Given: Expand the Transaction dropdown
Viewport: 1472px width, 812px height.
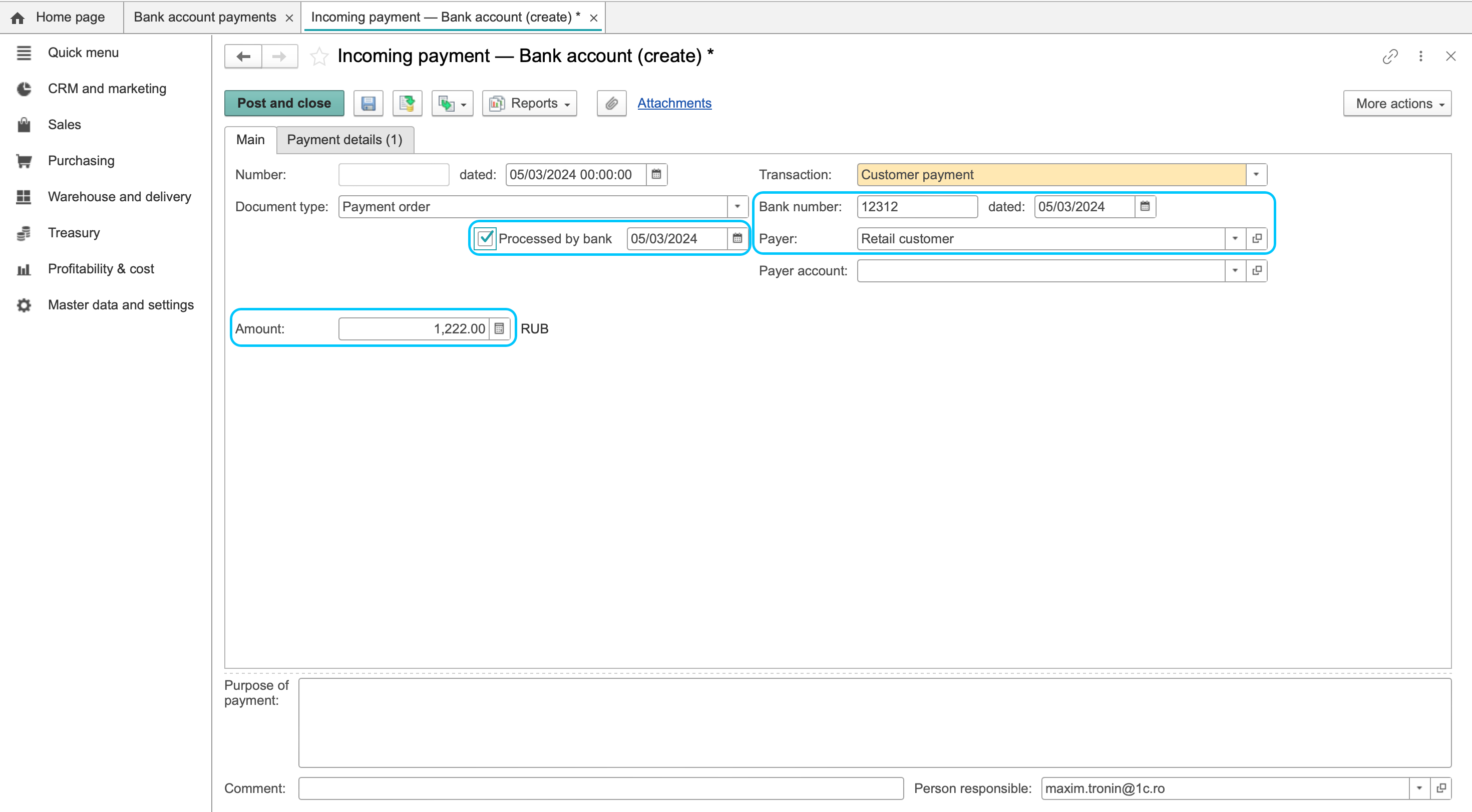Looking at the screenshot, I should pyautogui.click(x=1256, y=175).
